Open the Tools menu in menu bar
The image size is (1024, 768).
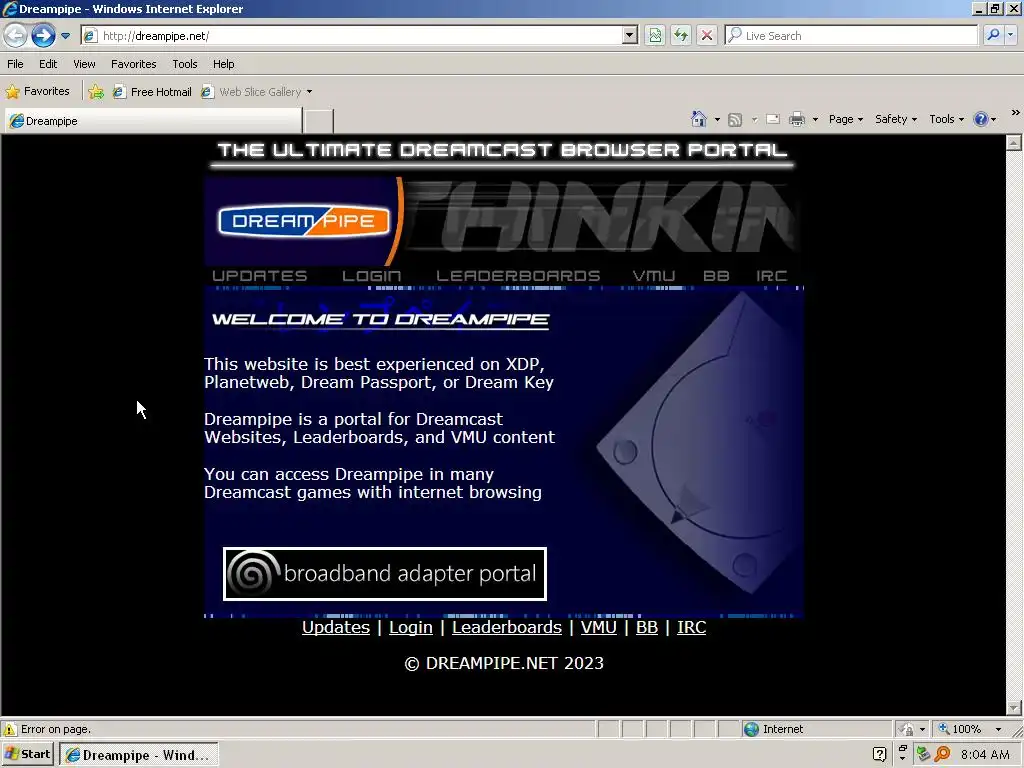point(185,64)
